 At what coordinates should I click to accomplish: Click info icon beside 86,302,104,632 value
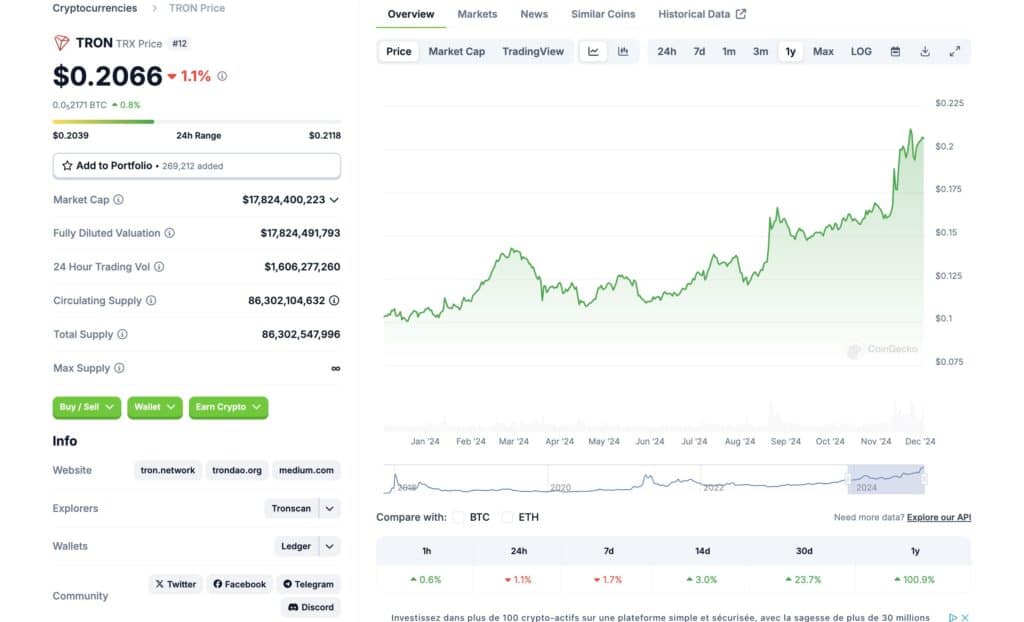click(x=334, y=301)
